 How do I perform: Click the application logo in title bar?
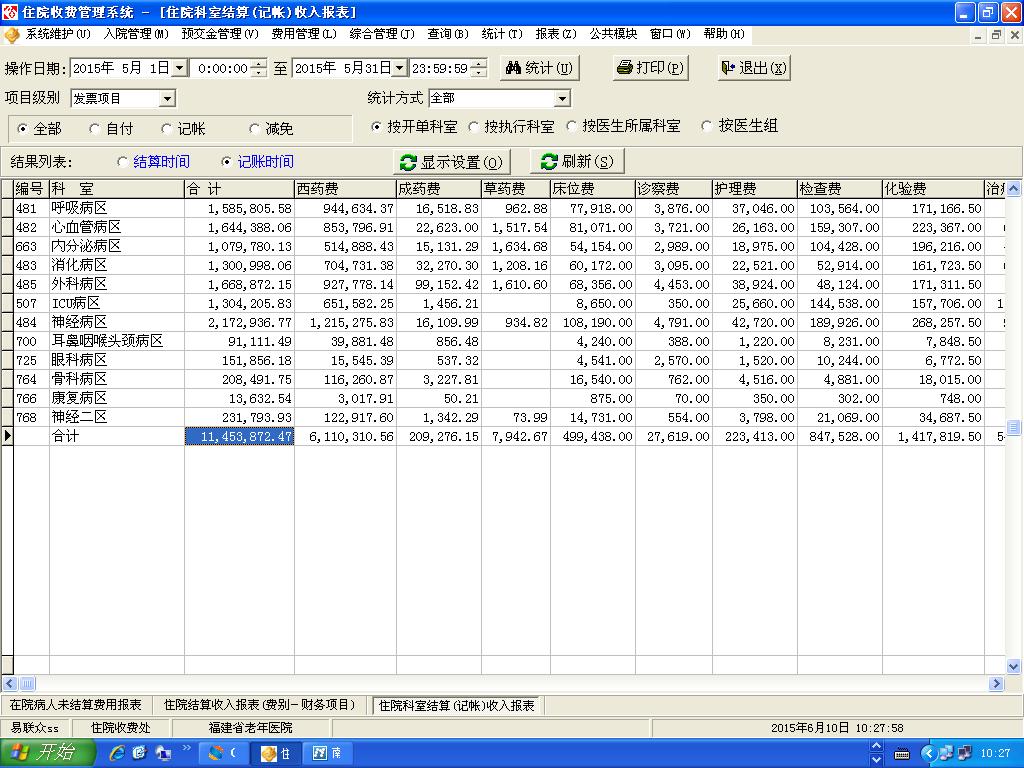tap(10, 11)
